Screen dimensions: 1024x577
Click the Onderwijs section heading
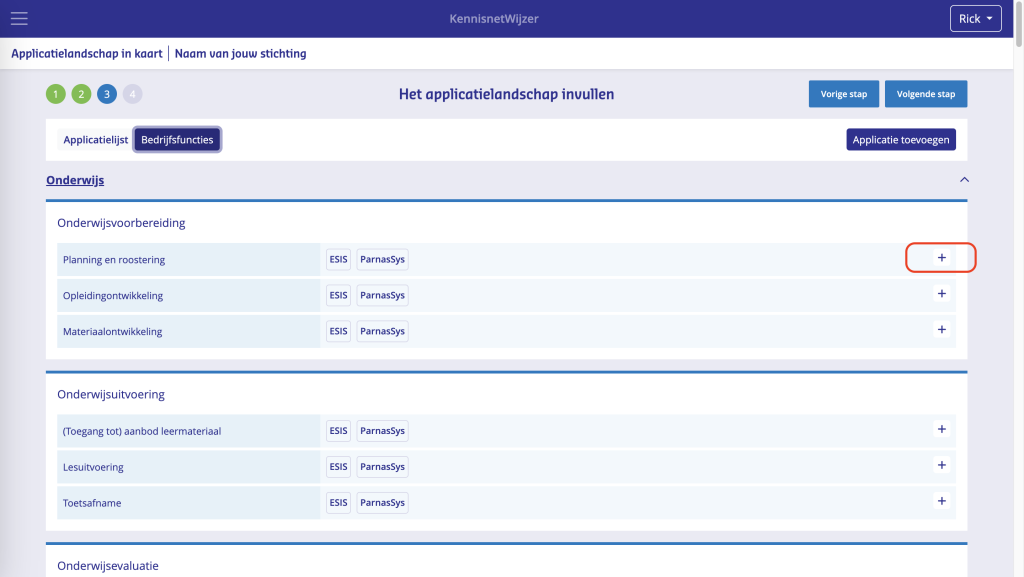pyautogui.click(x=75, y=181)
